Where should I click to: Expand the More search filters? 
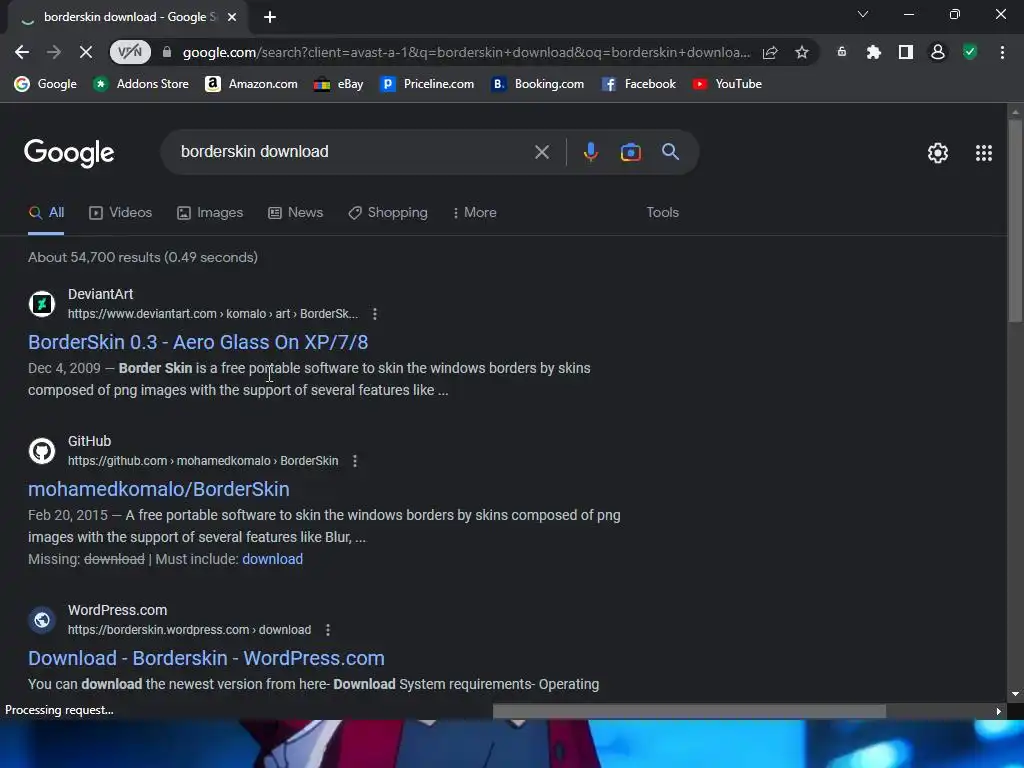tap(474, 213)
